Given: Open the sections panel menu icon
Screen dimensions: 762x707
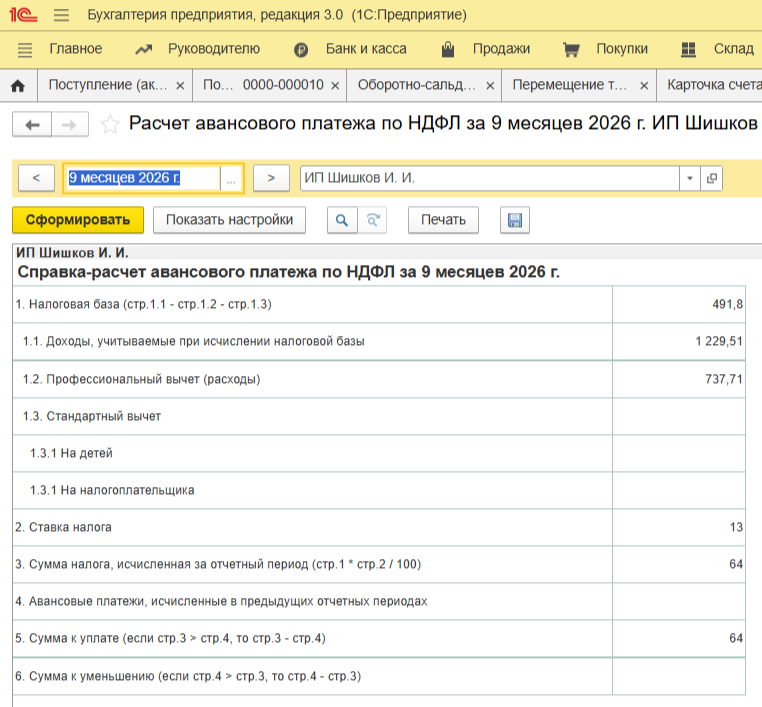Looking at the screenshot, I should click(25, 50).
